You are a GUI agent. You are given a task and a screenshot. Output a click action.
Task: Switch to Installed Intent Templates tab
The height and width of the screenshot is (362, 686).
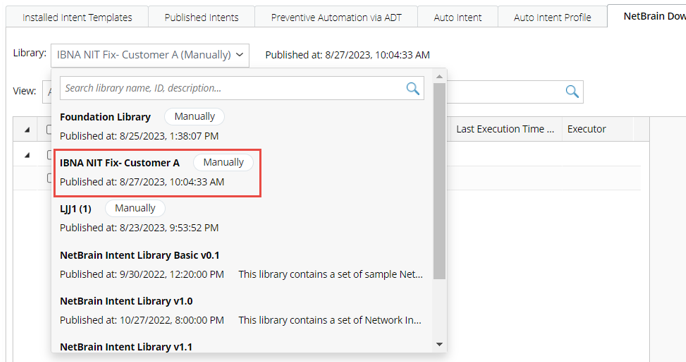pos(77,17)
